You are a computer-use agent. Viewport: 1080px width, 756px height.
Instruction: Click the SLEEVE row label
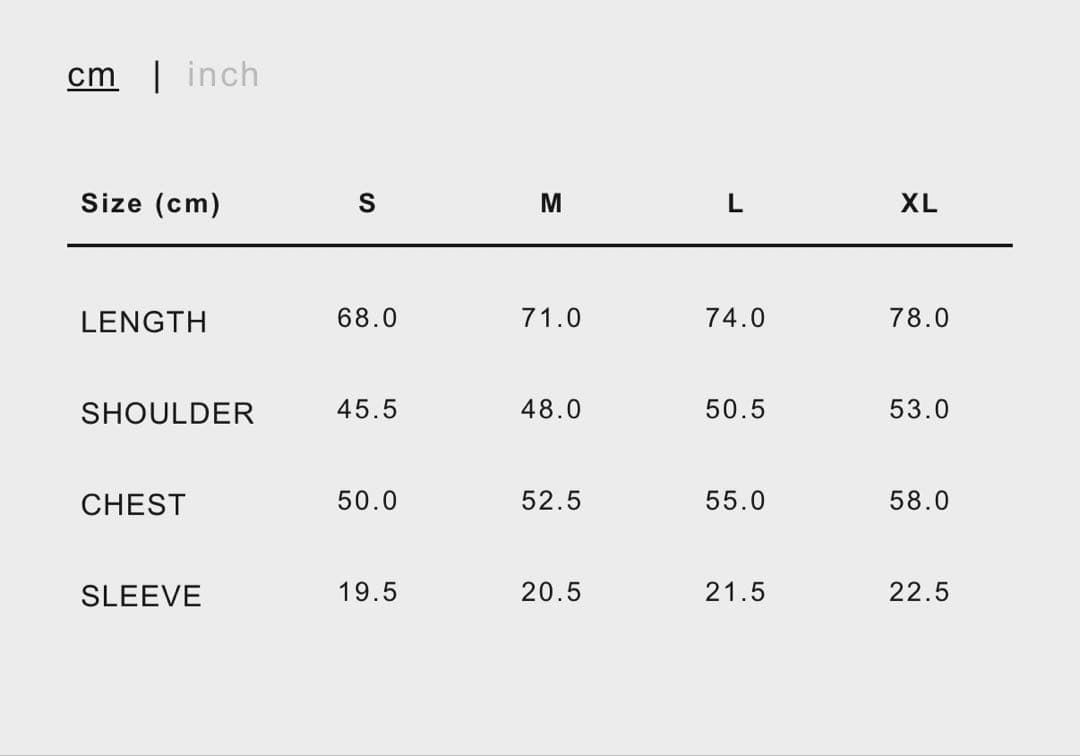click(x=141, y=596)
